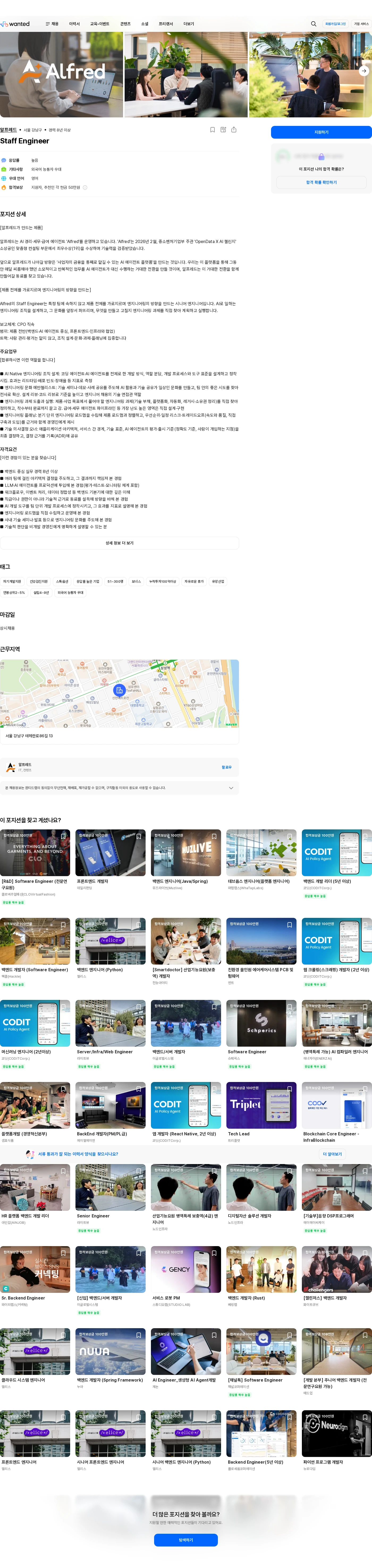The image size is (372, 1568).
Task: Follow Alfred with the 팔로우 button
Action: point(226,767)
